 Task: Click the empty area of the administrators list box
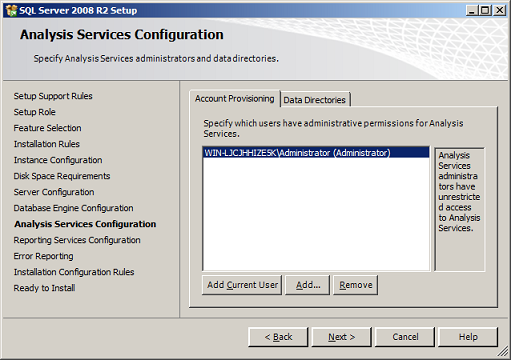click(316, 213)
